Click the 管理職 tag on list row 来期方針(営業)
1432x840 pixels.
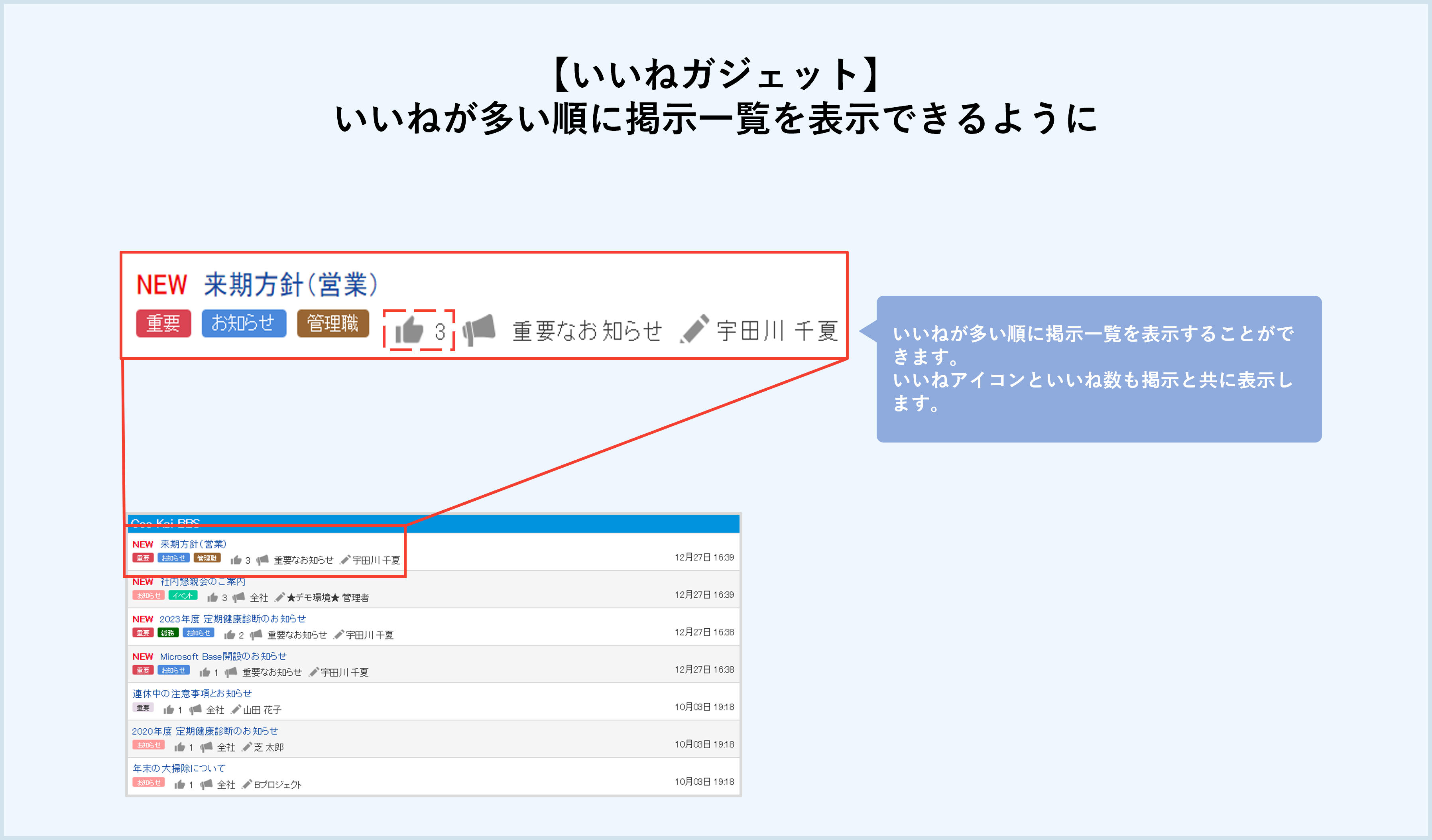pos(207,558)
